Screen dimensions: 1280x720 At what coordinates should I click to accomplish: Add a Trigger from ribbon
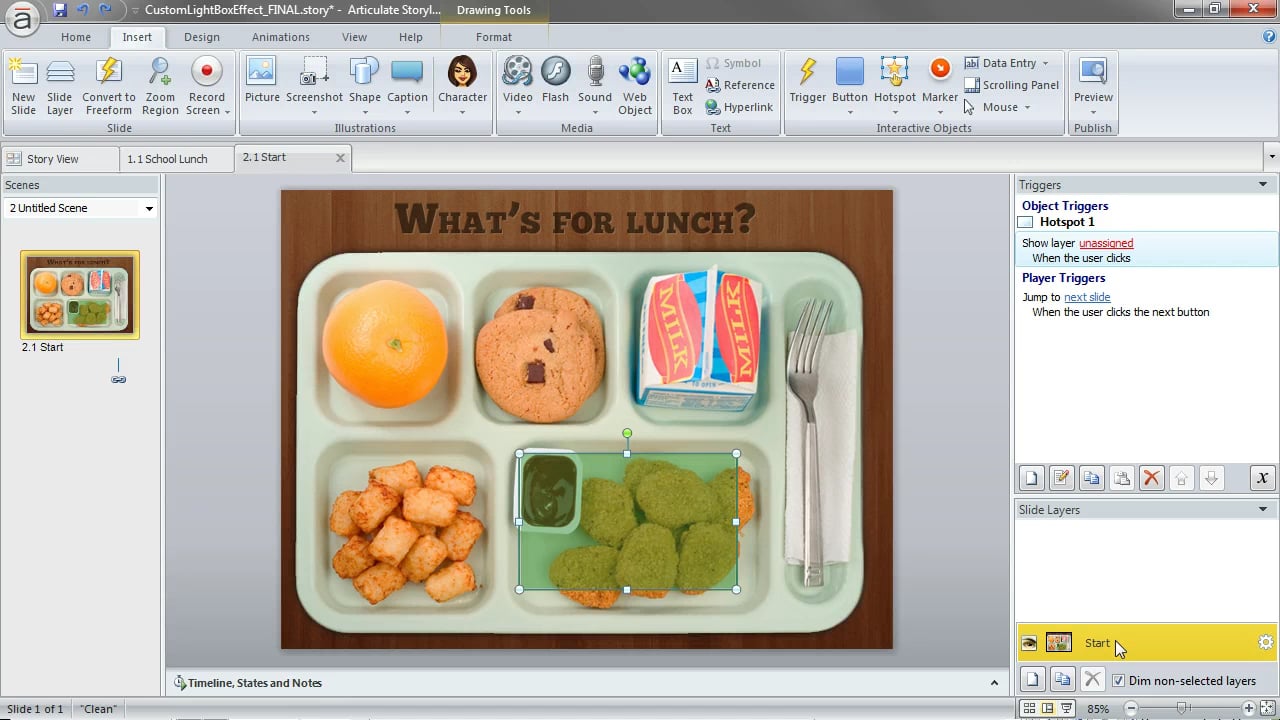click(807, 87)
